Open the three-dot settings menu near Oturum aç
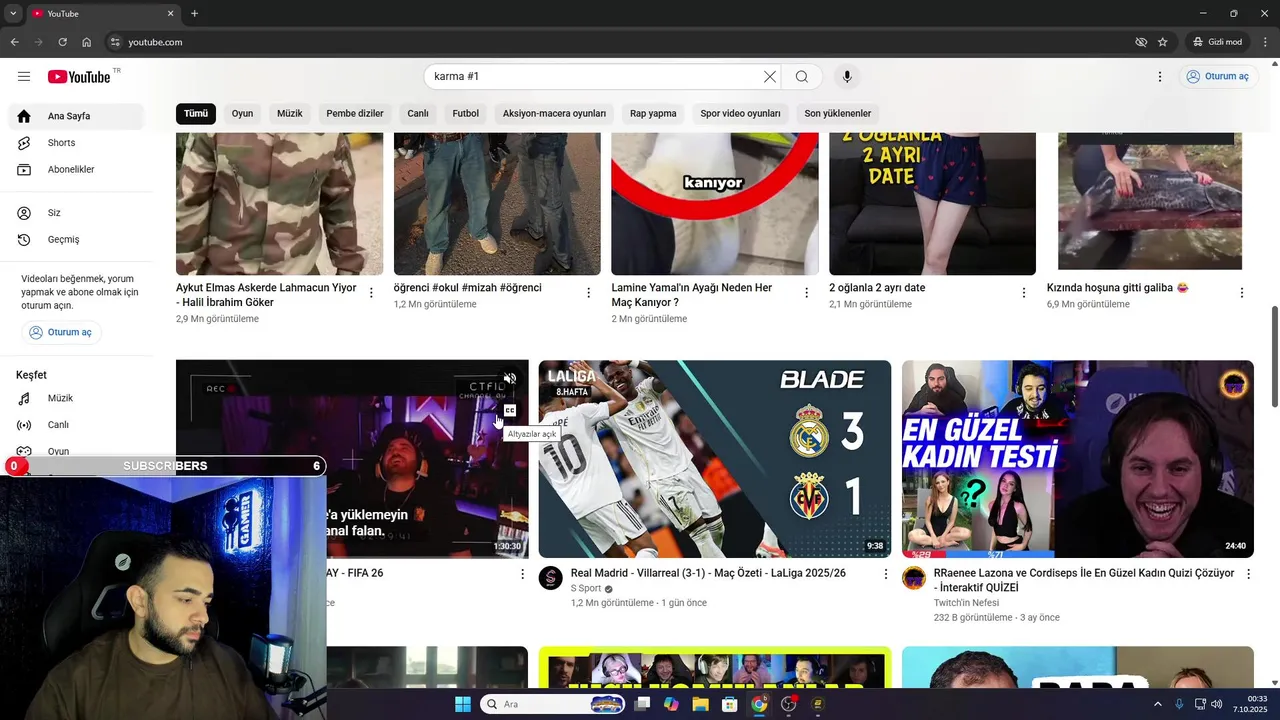 pos(1160,77)
